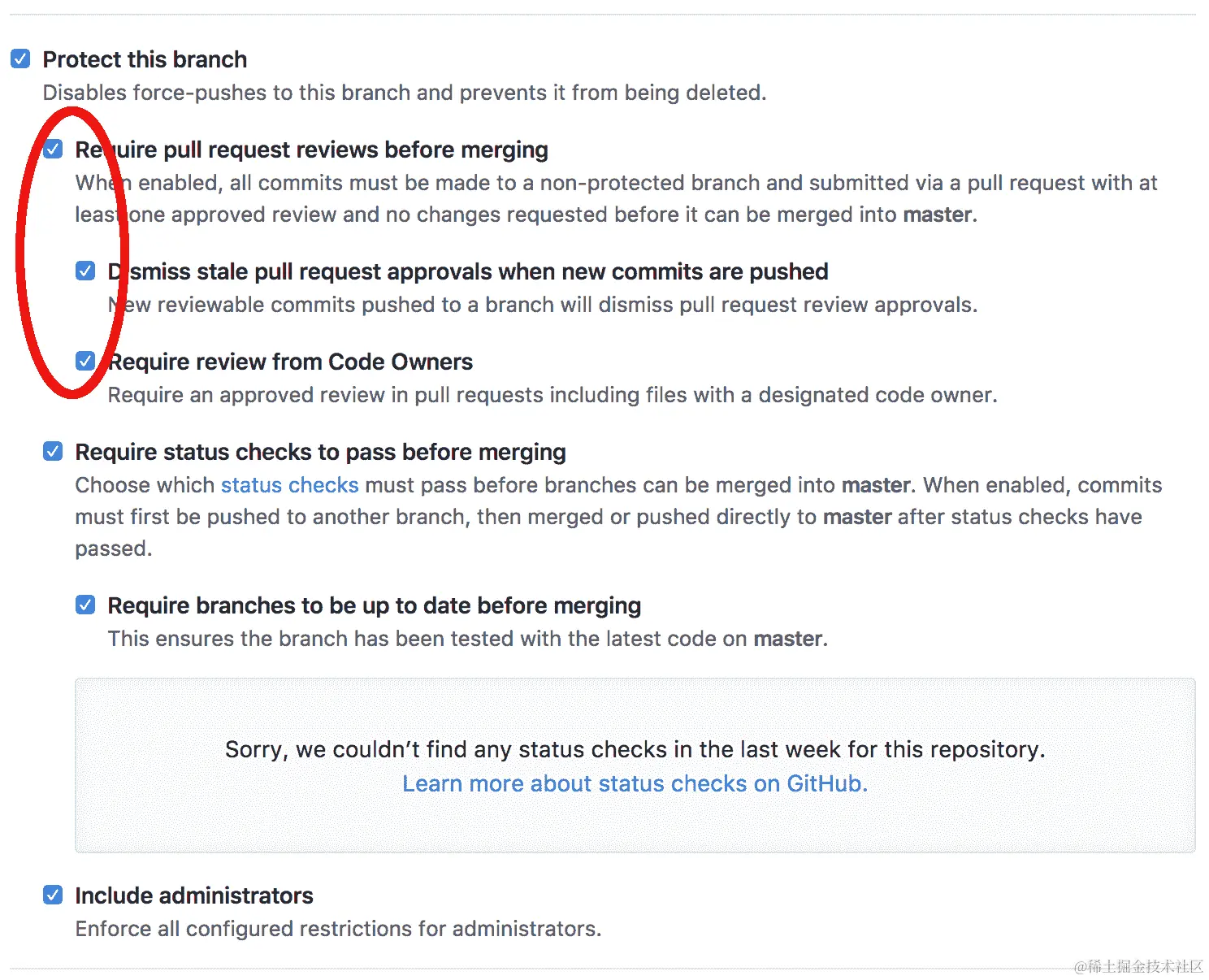Viewport: 1209px width, 980px height.
Task: Open the blue 'status checks' link
Action: 290,485
